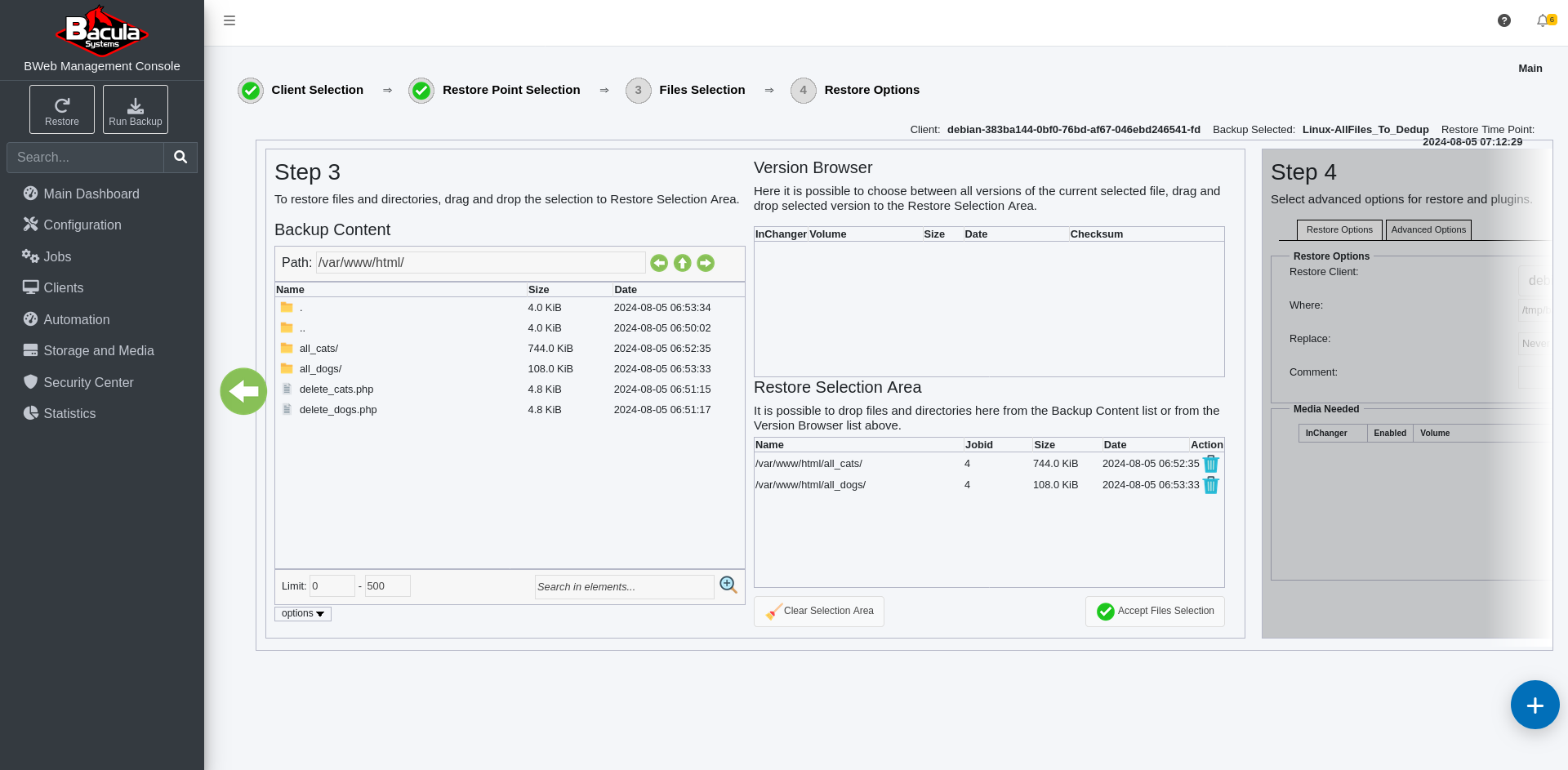Switch to Advanced Options tab
Screen dimensions: 1568x770
point(1428,229)
